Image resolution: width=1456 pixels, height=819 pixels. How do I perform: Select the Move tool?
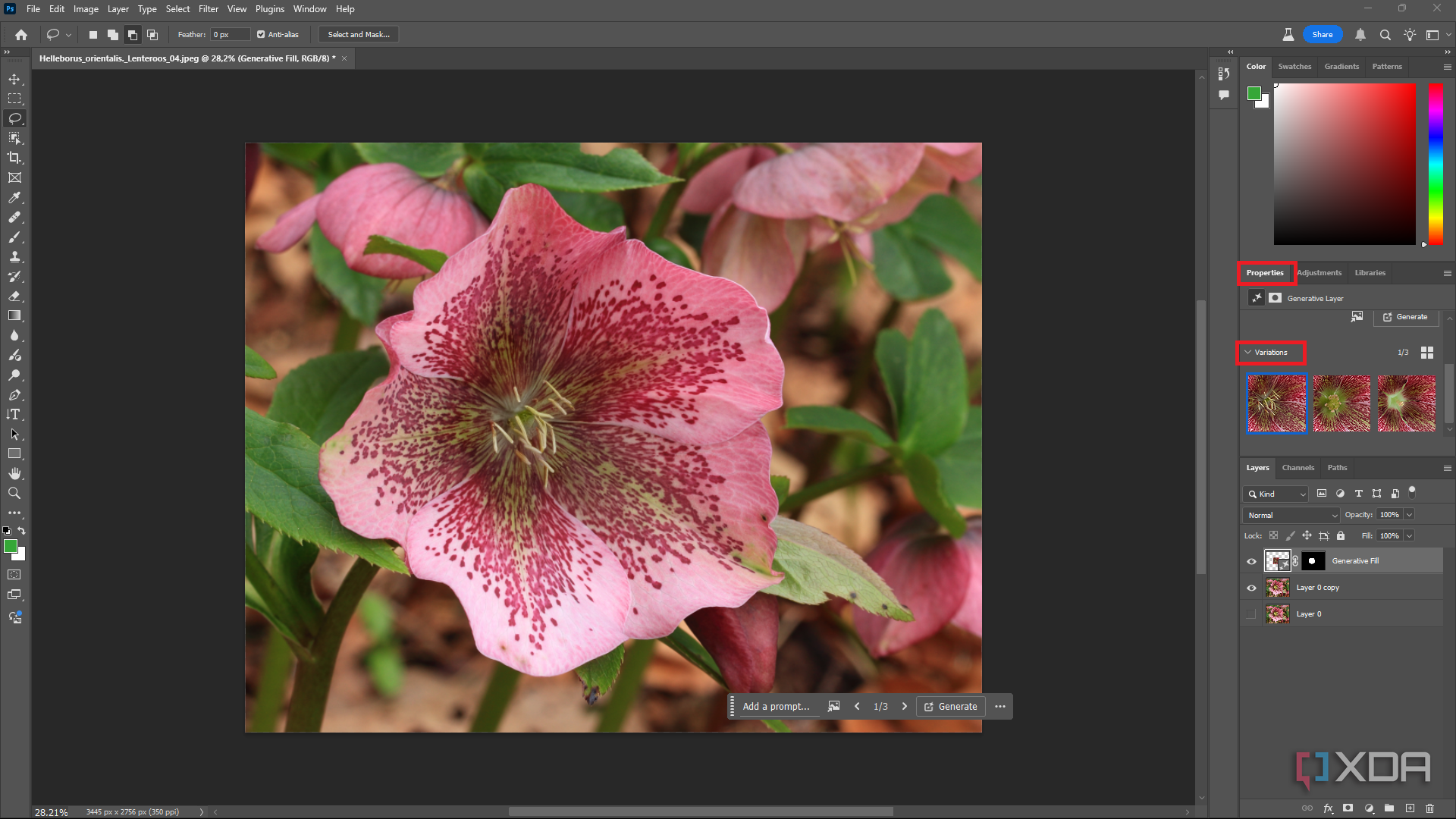pos(14,79)
